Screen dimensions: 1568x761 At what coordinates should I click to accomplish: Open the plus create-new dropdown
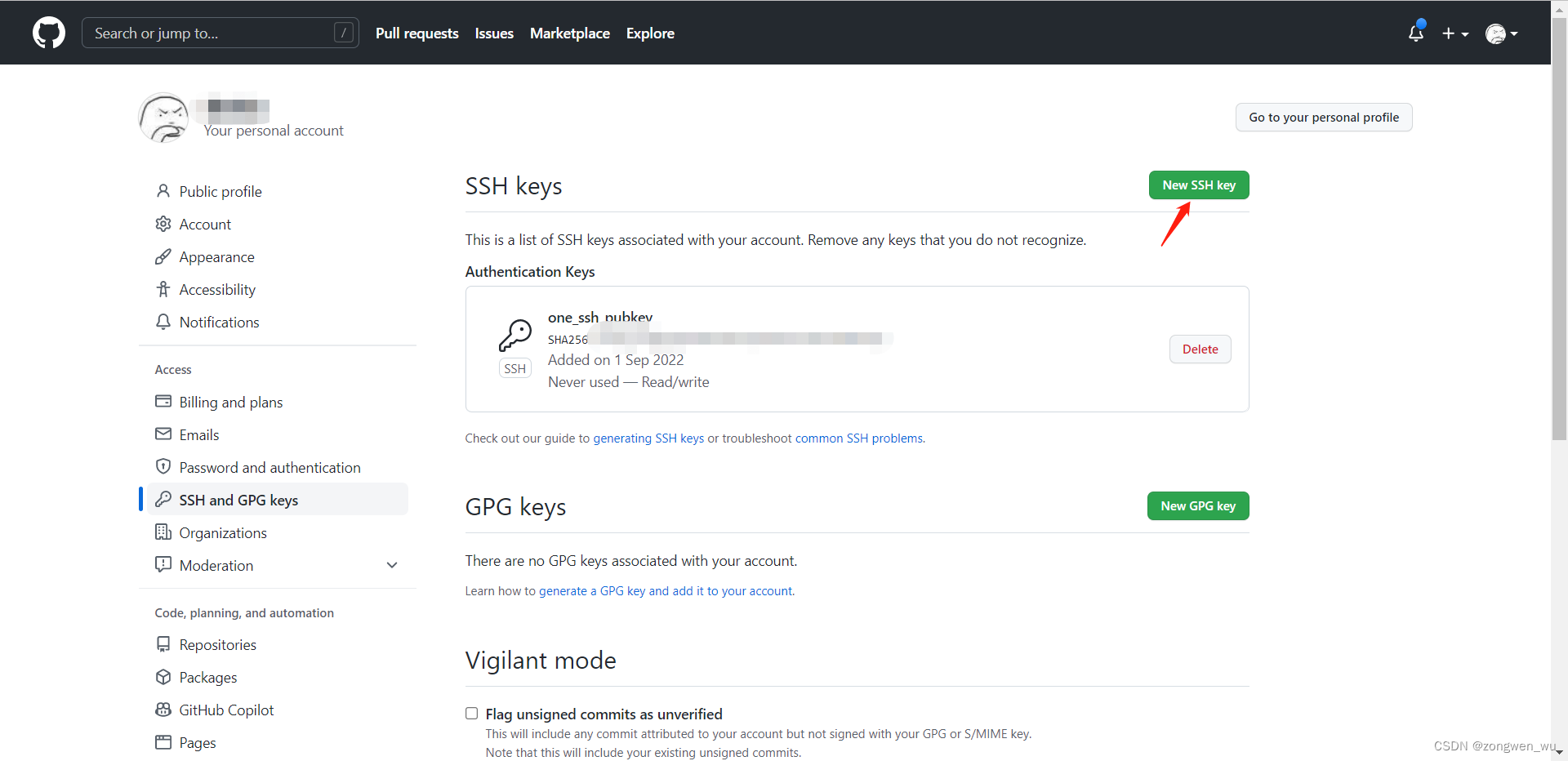pyautogui.click(x=1455, y=33)
